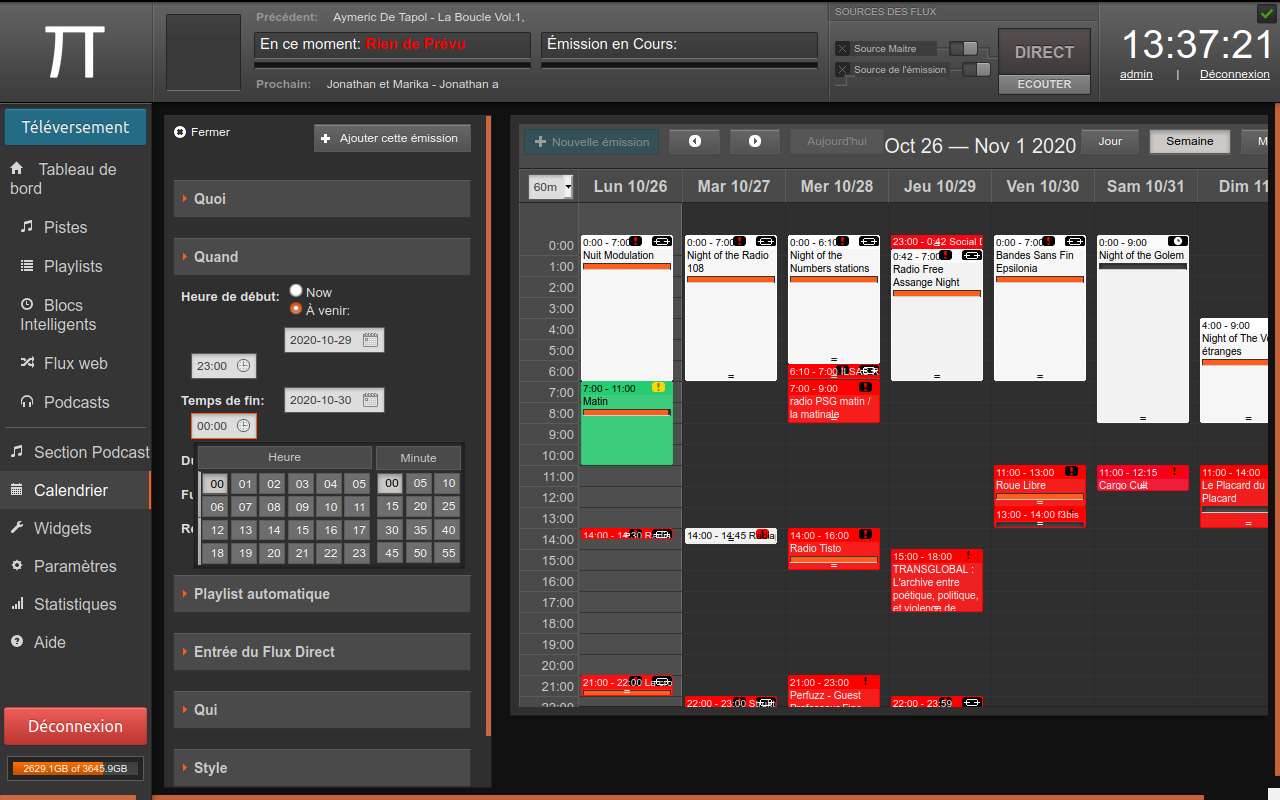The height and width of the screenshot is (800, 1280).
Task: Switch to the Jour calendar view
Action: click(1109, 142)
